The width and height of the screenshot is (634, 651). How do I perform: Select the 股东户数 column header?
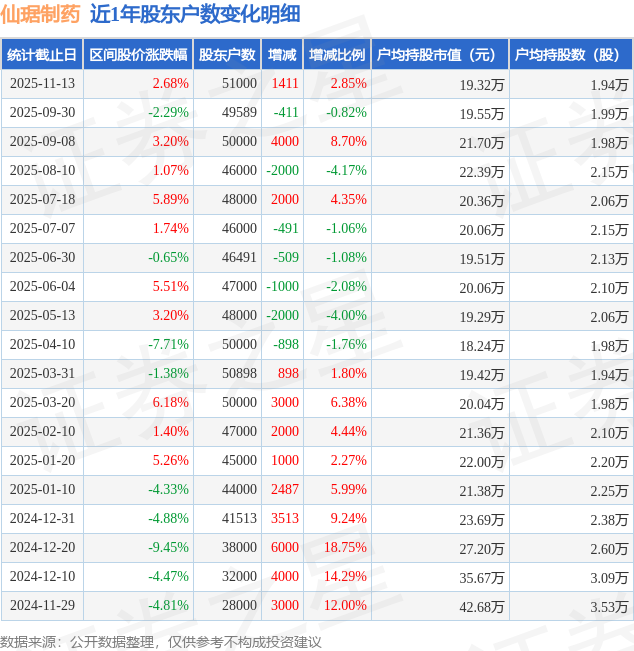point(227,55)
